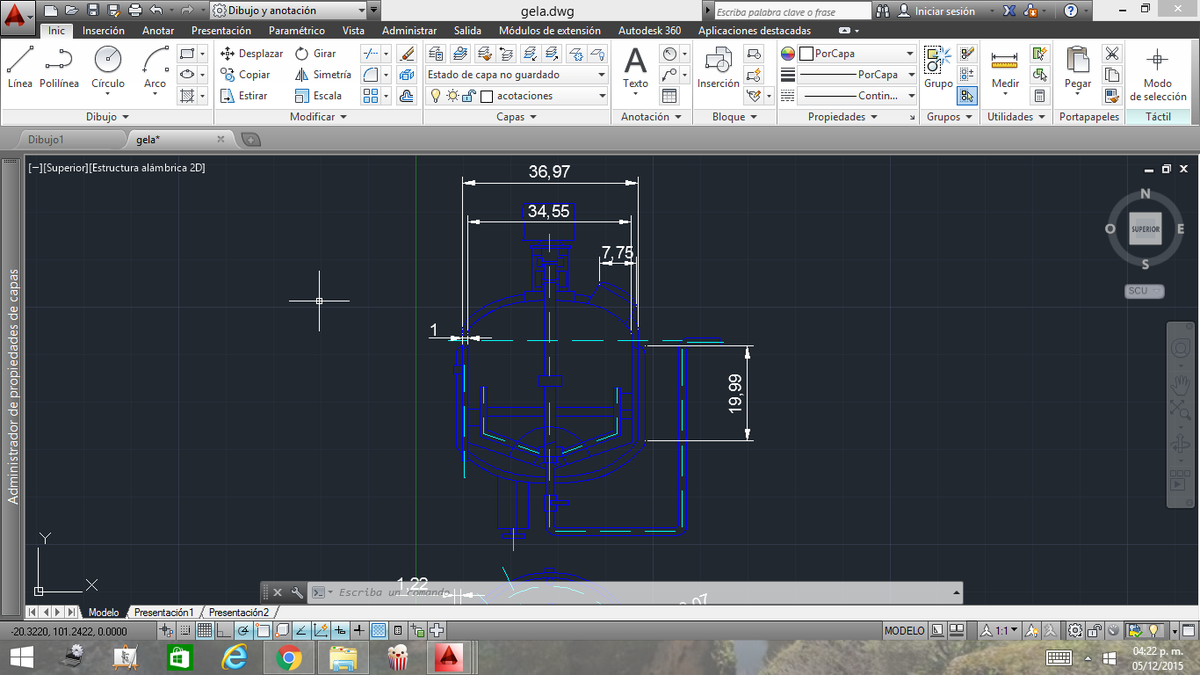Image resolution: width=1200 pixels, height=675 pixels.
Task: Click the Girar (rotate) tool
Action: tap(315, 53)
